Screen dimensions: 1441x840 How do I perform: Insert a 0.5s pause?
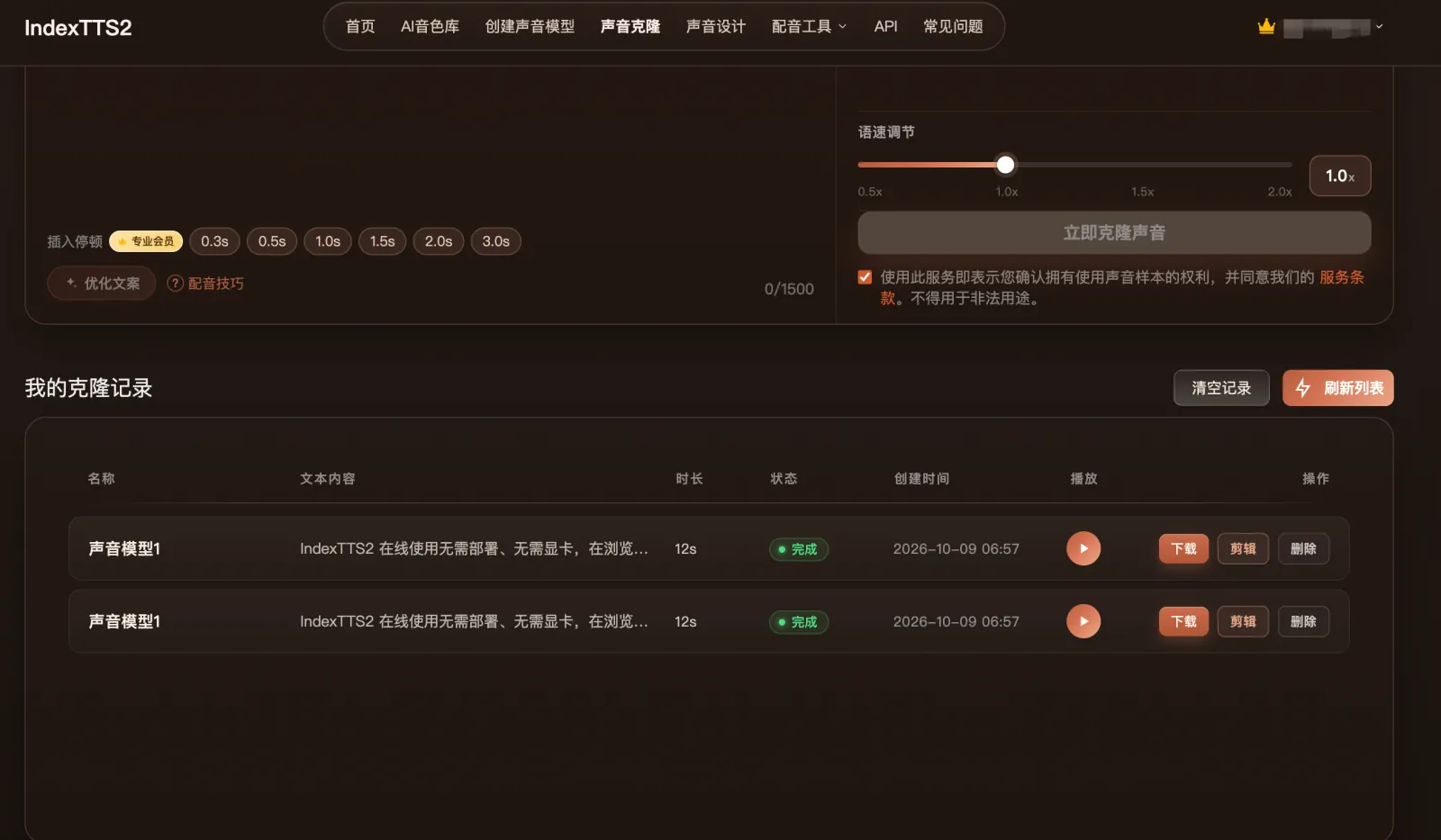pos(272,241)
